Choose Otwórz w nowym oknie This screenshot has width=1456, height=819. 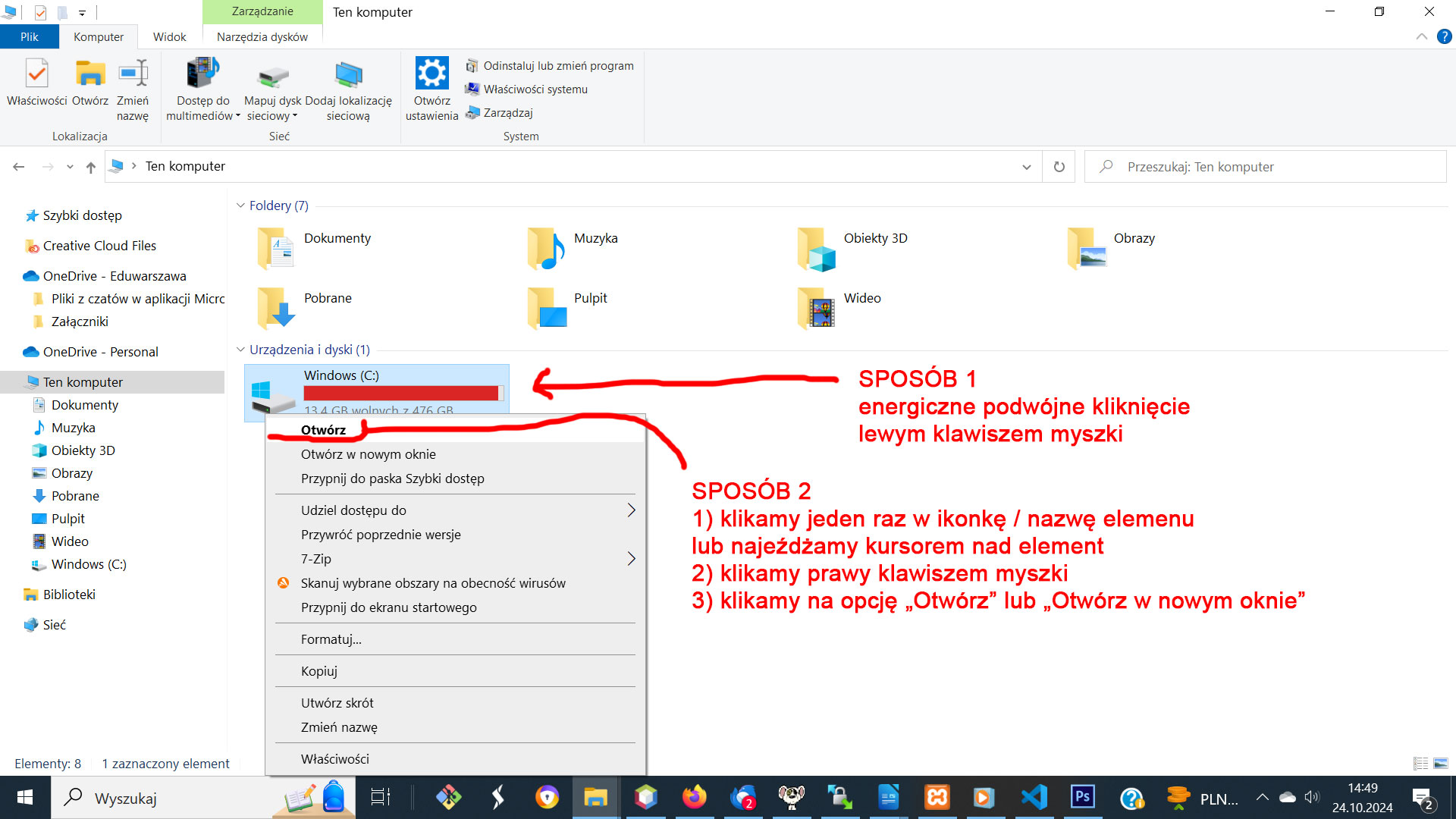tap(369, 454)
